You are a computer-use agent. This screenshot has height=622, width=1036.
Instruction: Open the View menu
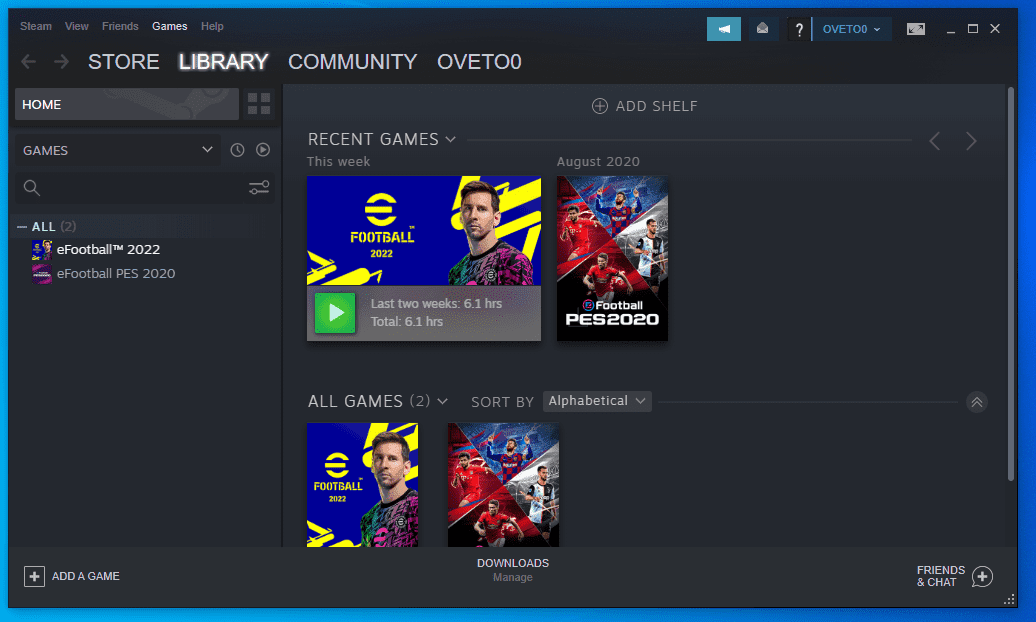(77, 26)
